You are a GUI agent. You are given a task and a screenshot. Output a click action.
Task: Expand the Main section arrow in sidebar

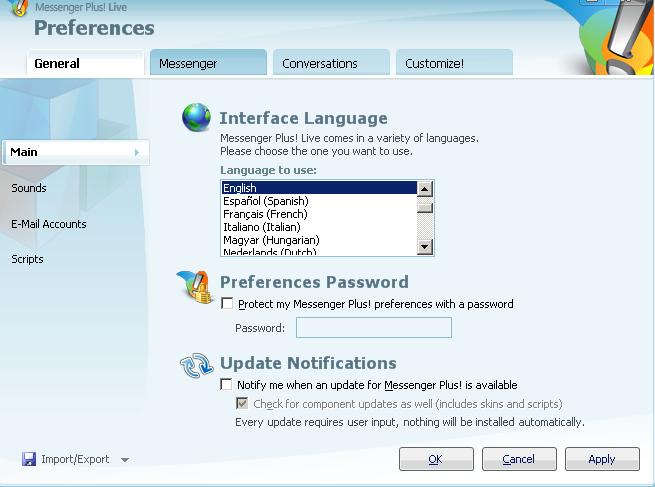[x=137, y=152]
